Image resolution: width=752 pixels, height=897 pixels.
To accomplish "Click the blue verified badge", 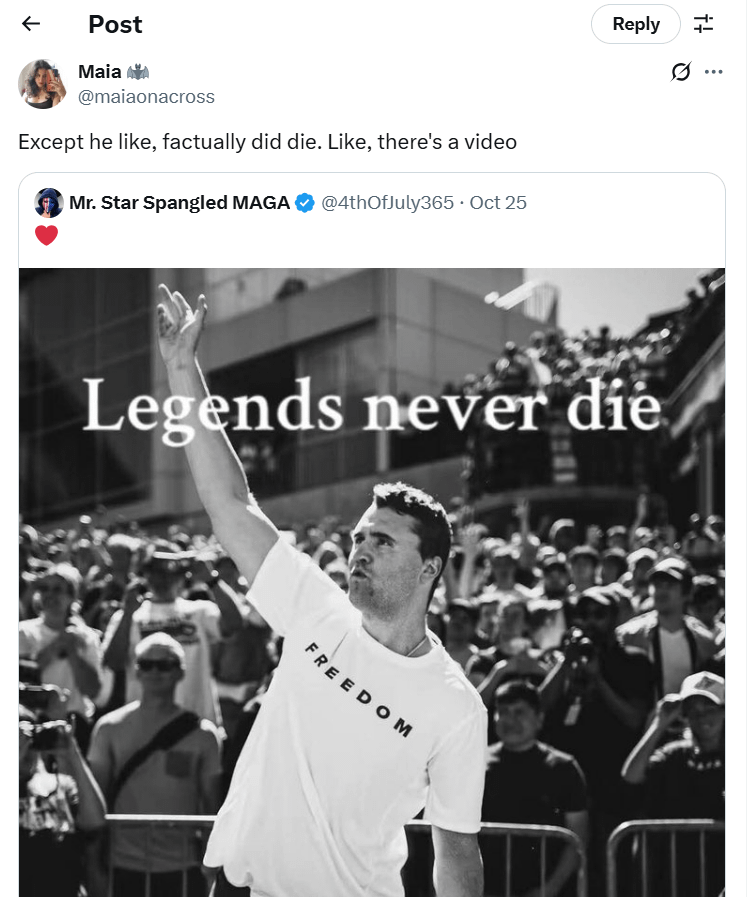I will point(304,203).
